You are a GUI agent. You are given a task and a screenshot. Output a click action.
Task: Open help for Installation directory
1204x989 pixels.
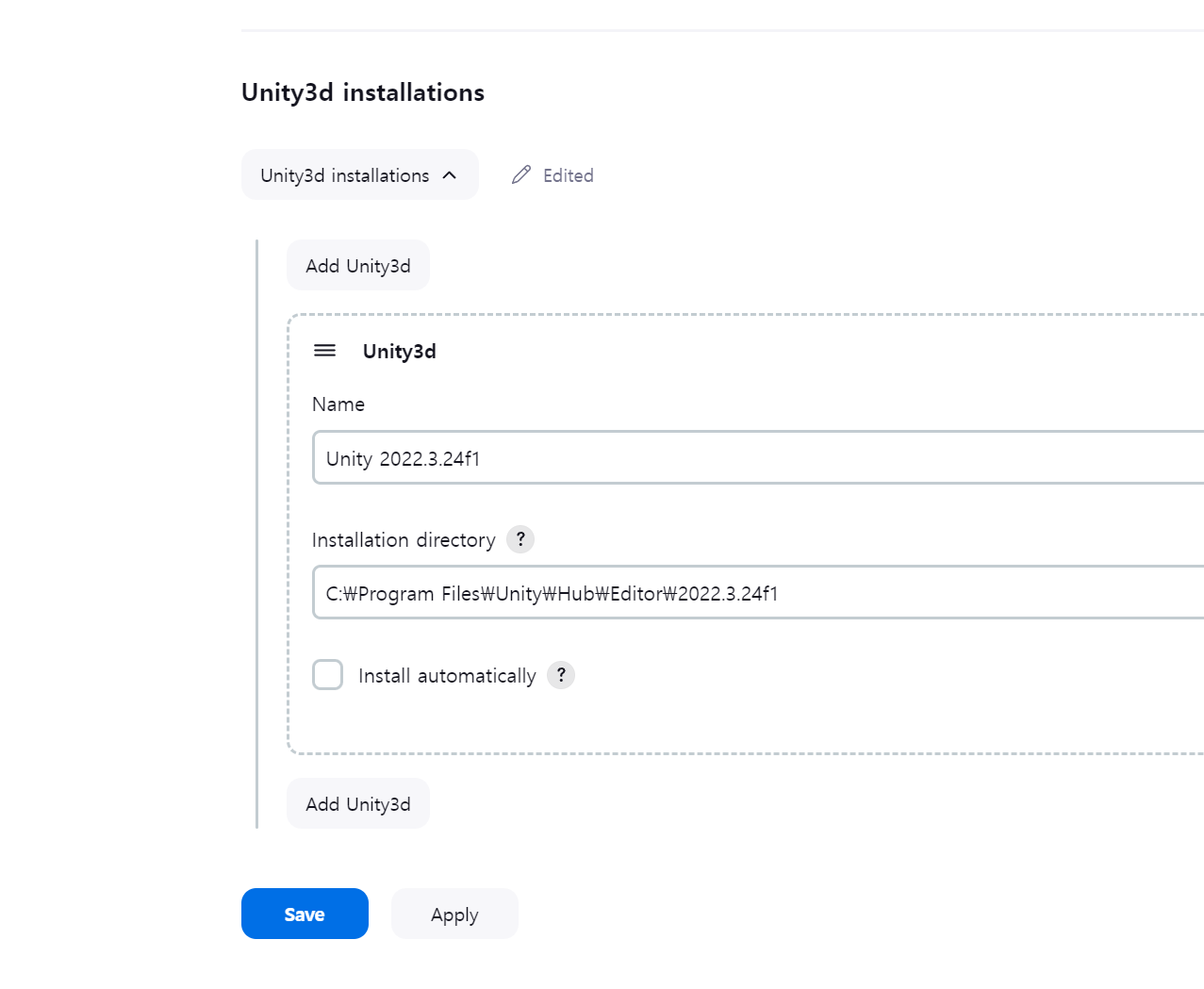520,539
